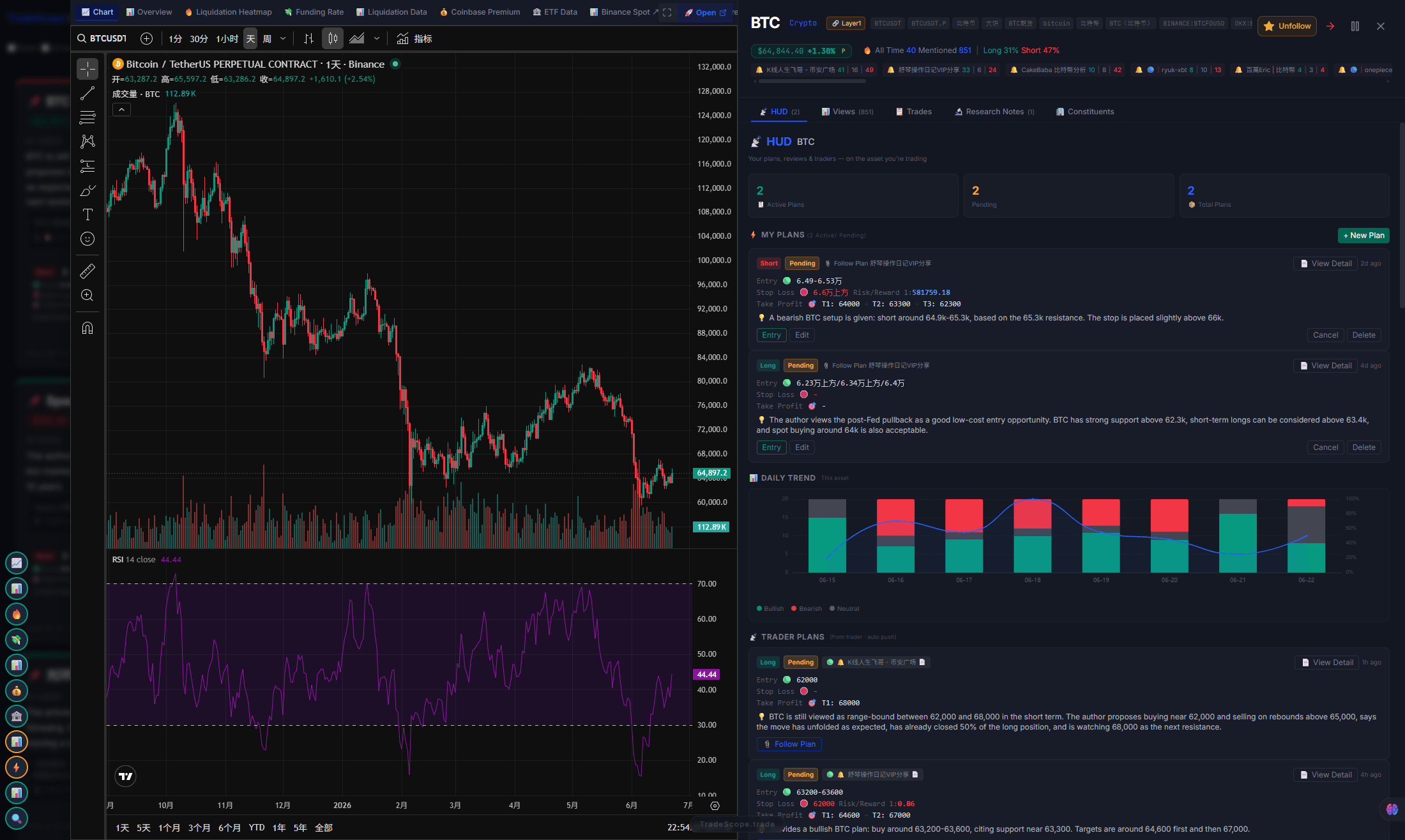Set chart interval to 30分

tap(199, 39)
